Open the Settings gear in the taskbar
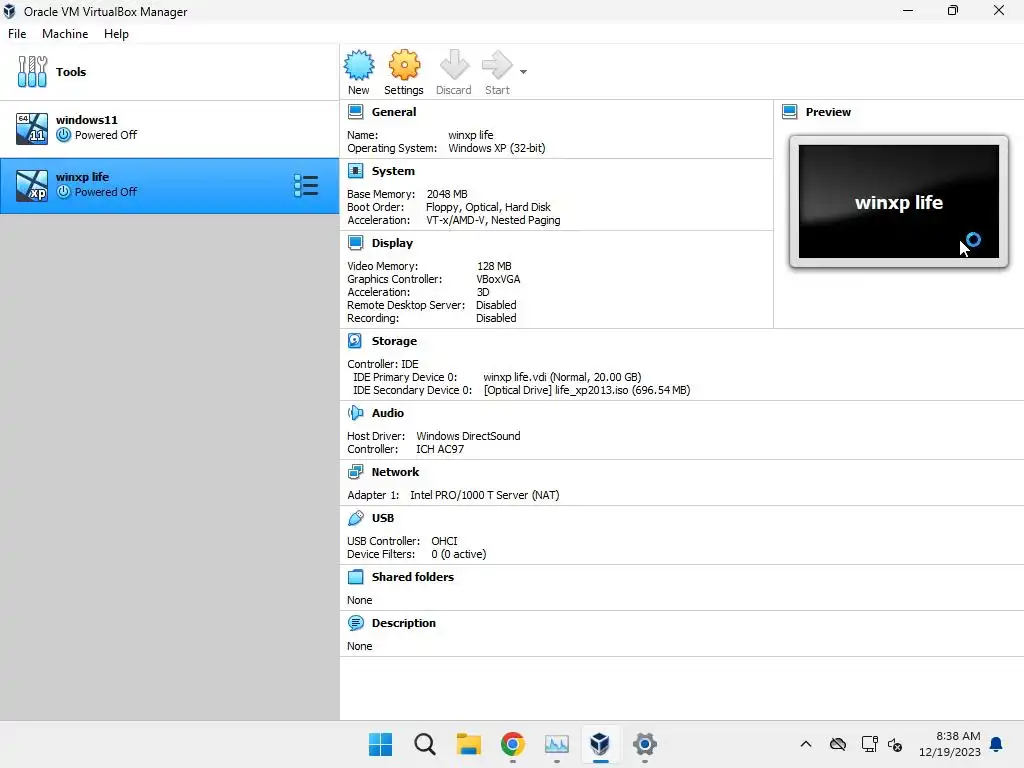The width and height of the screenshot is (1024, 768). click(645, 744)
